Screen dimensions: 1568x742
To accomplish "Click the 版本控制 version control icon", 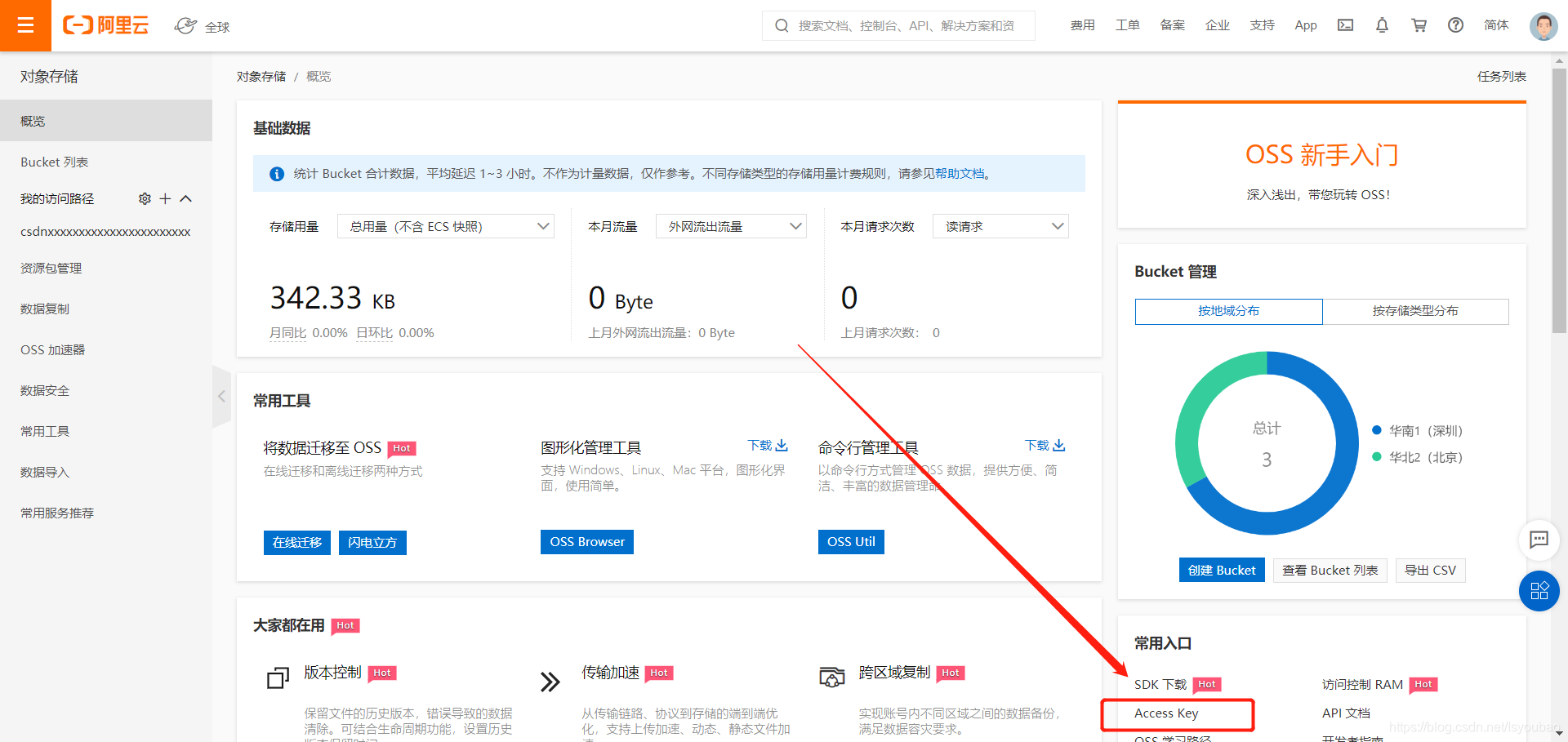I will click(278, 678).
